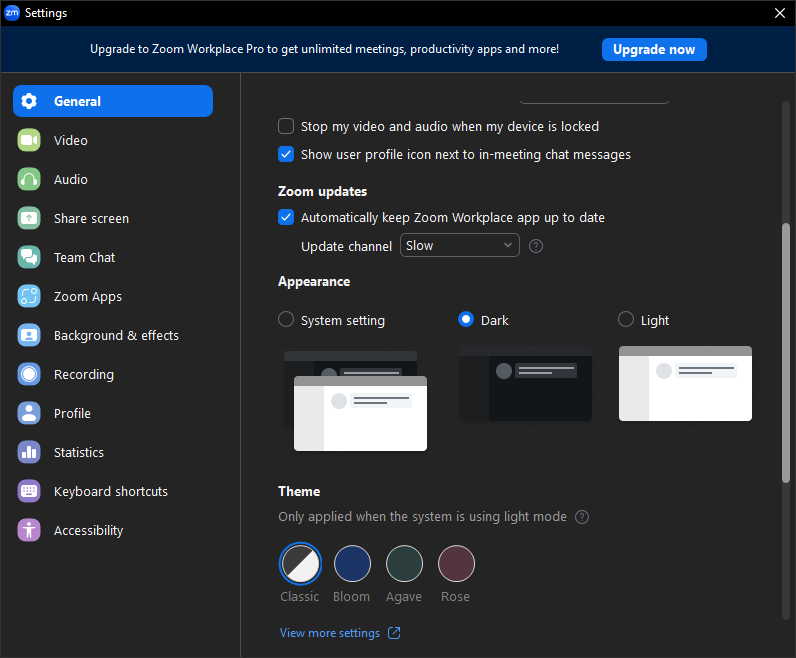Click the Share screen icon
796x658 pixels.
click(x=29, y=218)
